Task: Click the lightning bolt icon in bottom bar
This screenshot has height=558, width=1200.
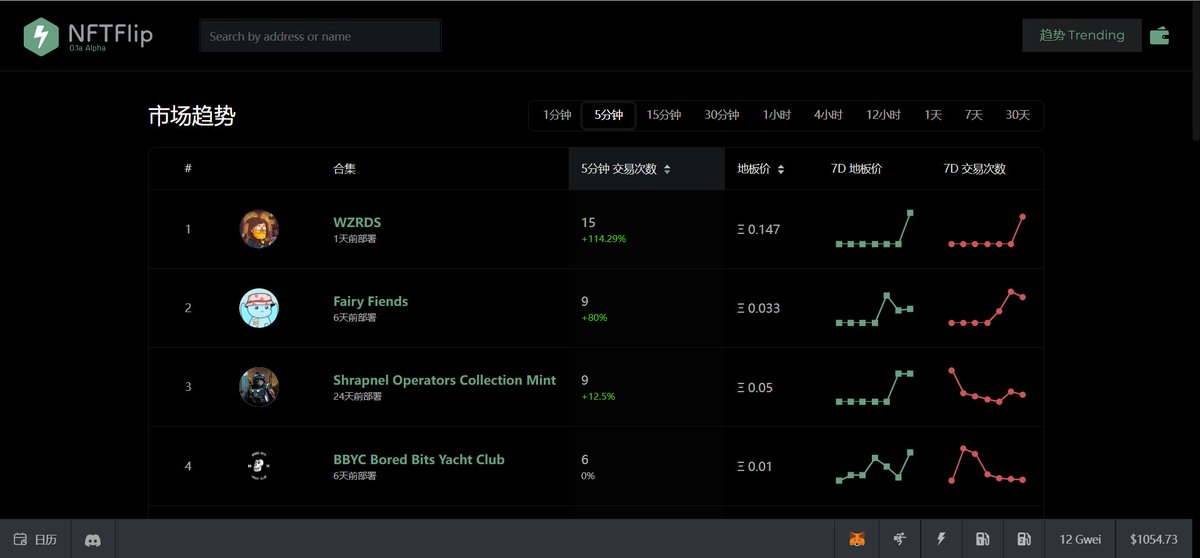Action: tap(941, 539)
